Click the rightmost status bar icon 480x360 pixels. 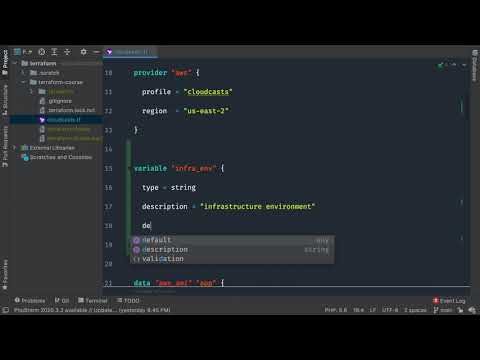pyautogui.click(x=472, y=310)
